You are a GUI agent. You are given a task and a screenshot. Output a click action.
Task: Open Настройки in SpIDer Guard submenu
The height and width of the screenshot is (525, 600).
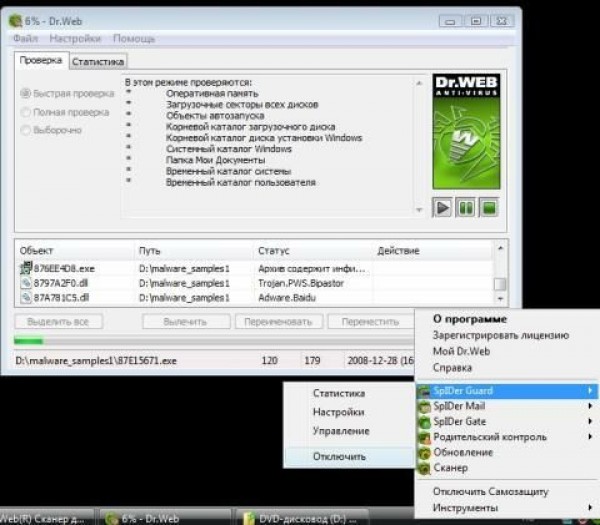click(x=338, y=412)
